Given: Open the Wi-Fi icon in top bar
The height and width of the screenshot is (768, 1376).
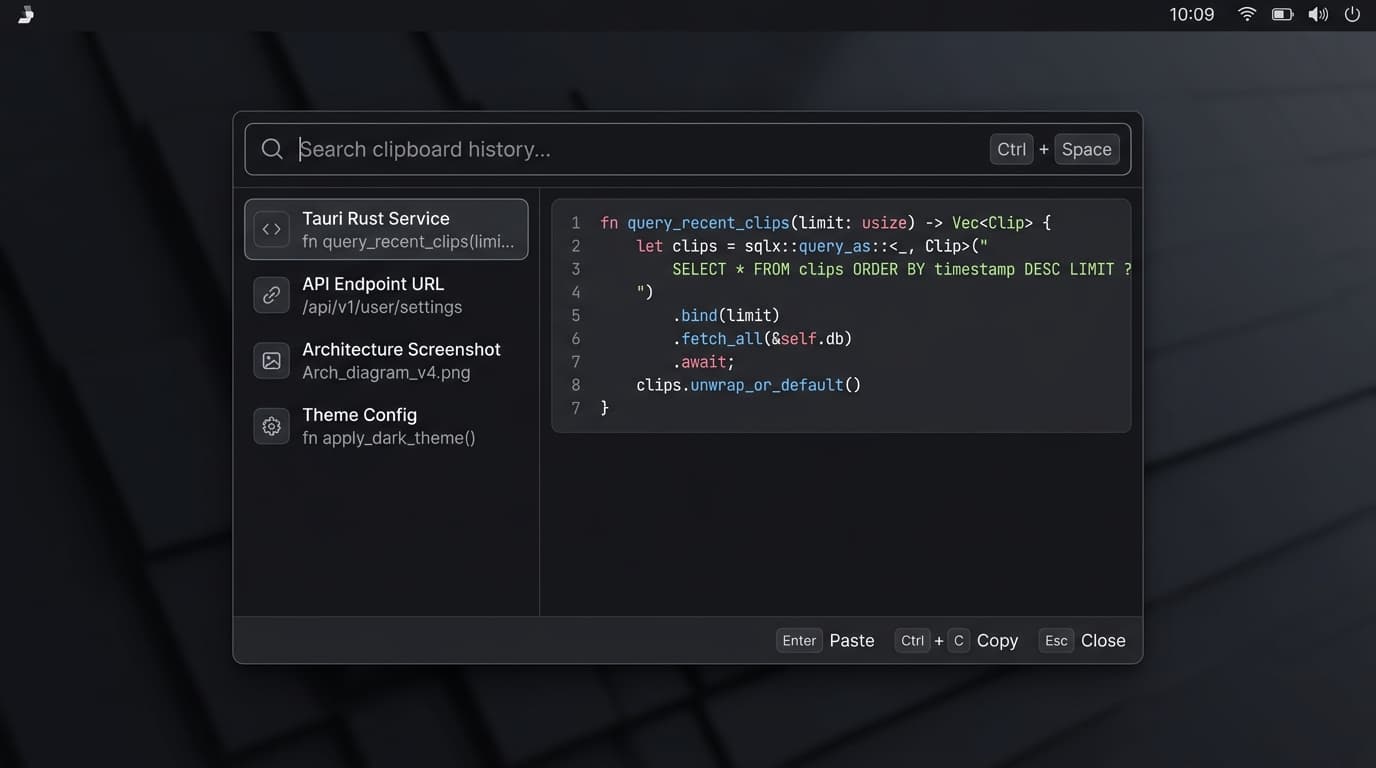Looking at the screenshot, I should (1247, 14).
